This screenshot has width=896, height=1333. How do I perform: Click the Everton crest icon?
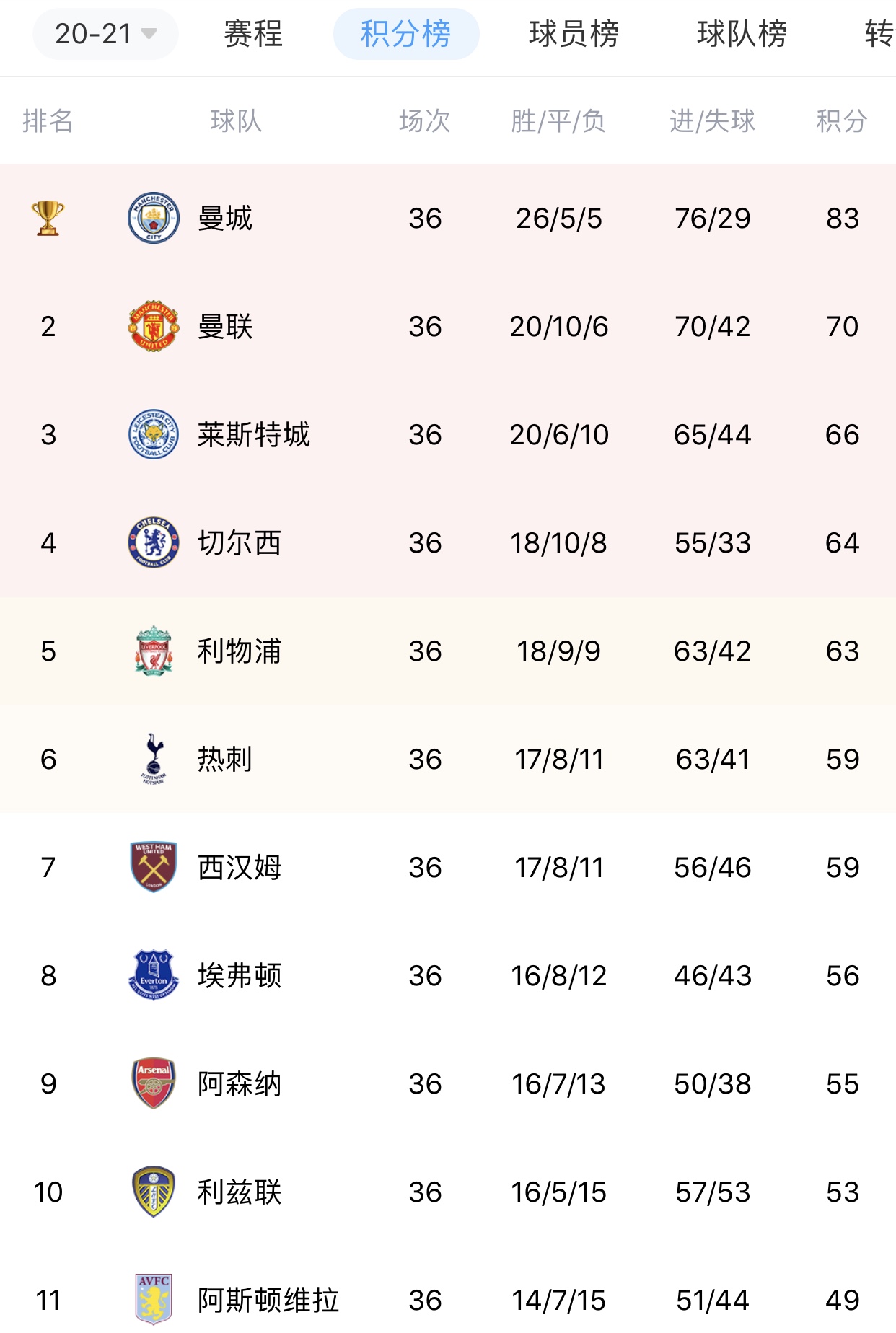click(x=154, y=975)
